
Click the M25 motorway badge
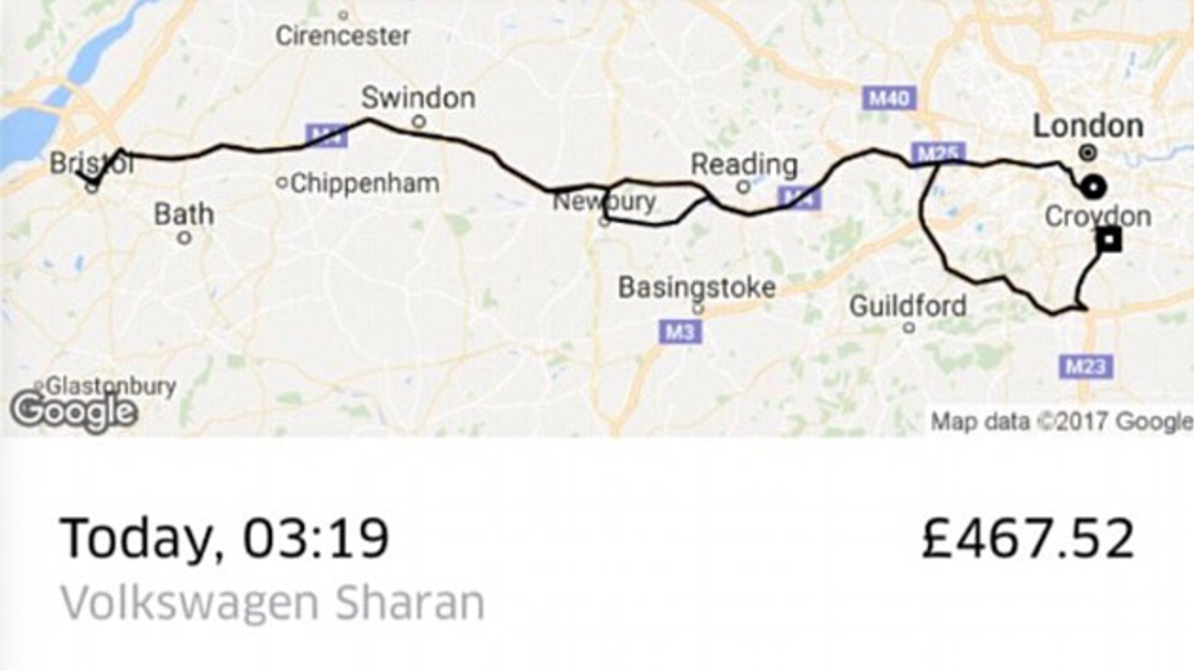938,155
